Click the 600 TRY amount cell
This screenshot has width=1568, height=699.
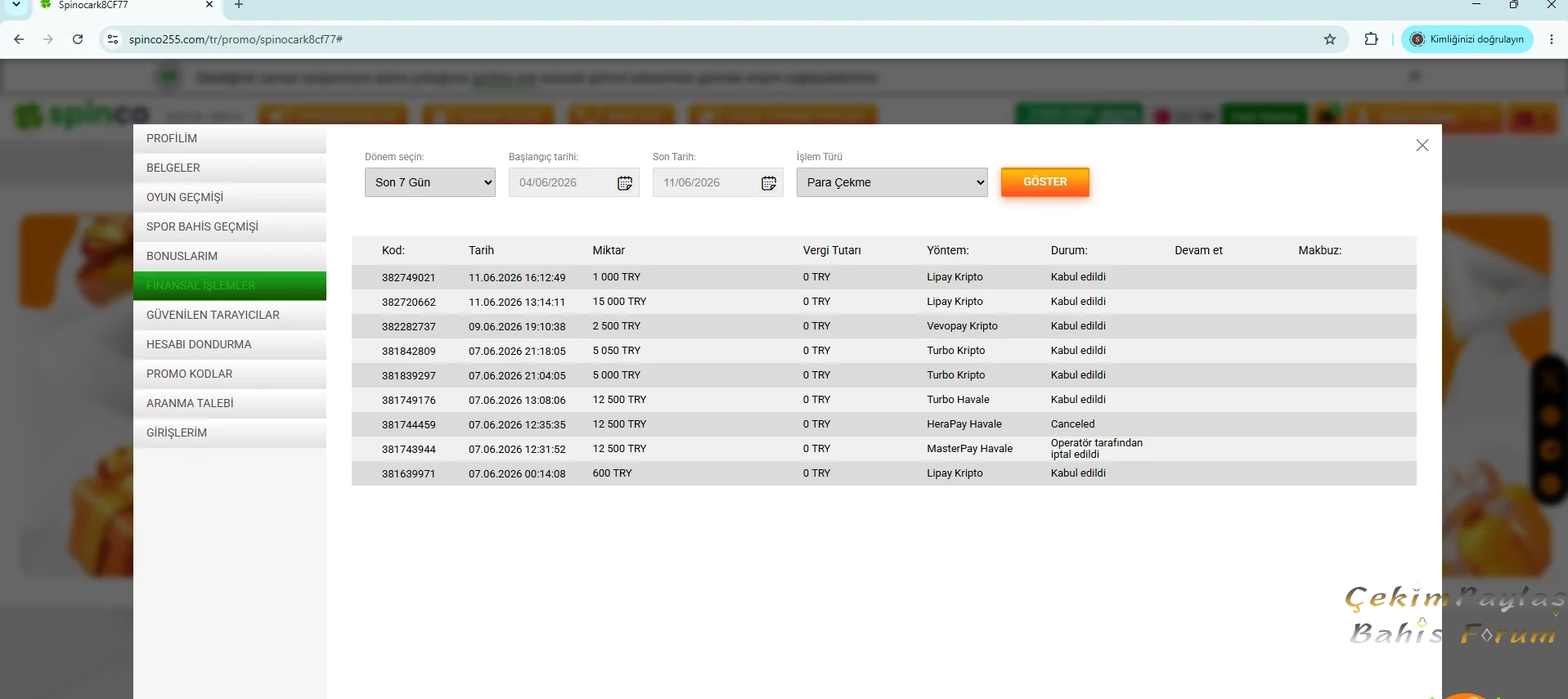point(612,473)
